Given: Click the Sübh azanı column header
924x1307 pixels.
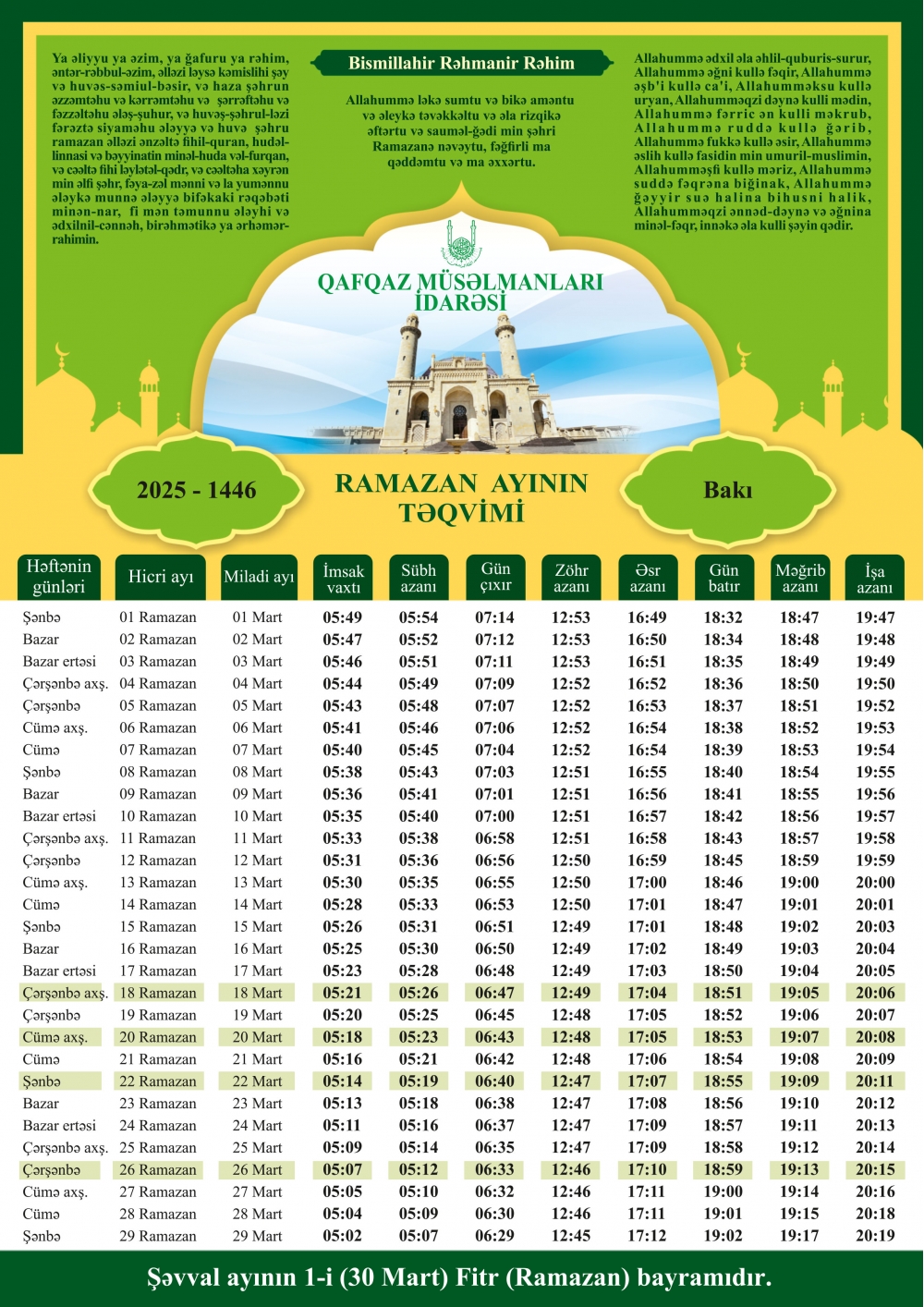Looking at the screenshot, I should click(419, 577).
